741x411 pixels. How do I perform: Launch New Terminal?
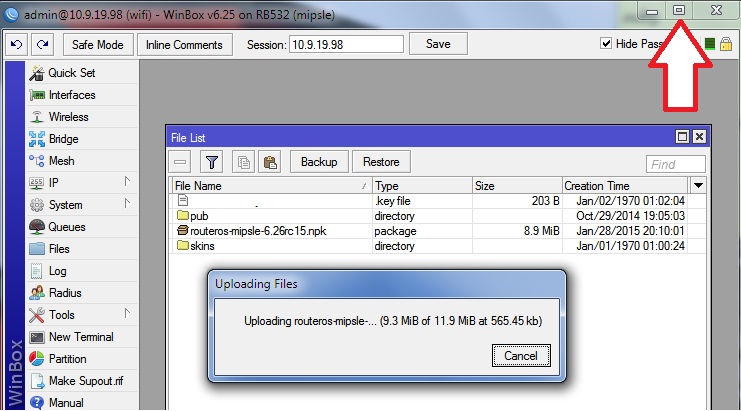coord(81,337)
